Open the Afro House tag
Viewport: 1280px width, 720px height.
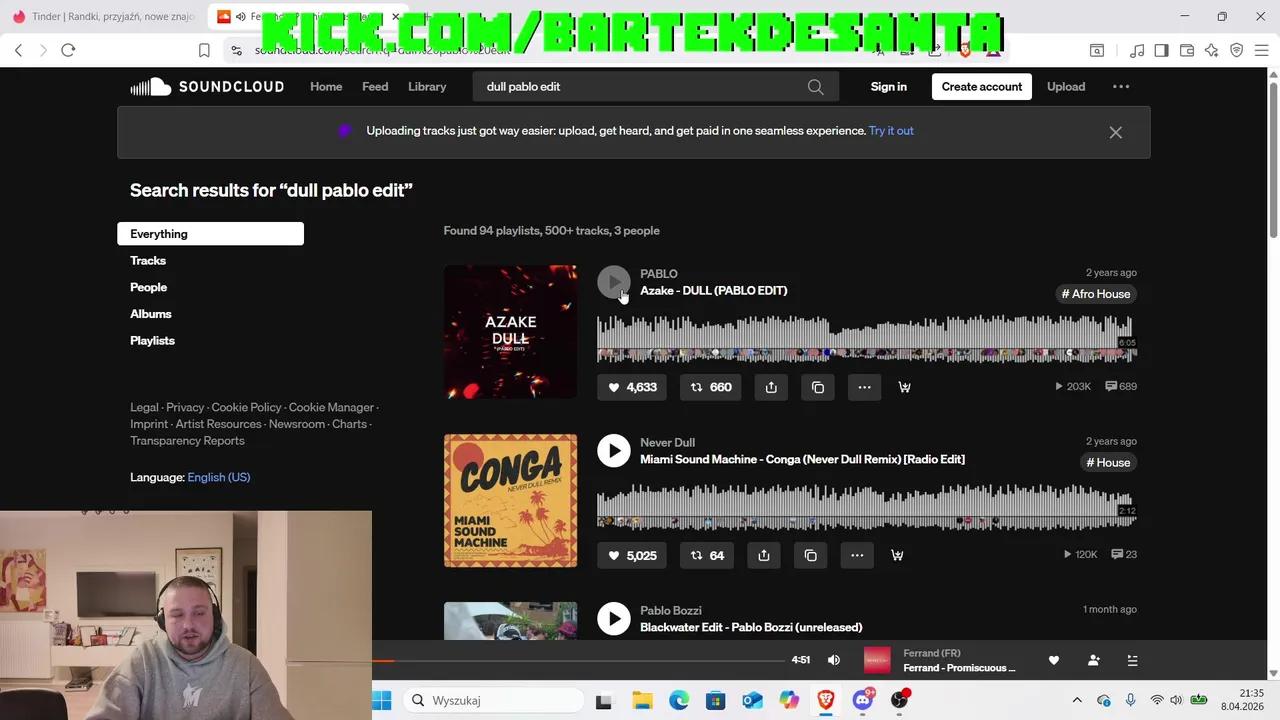(1095, 294)
